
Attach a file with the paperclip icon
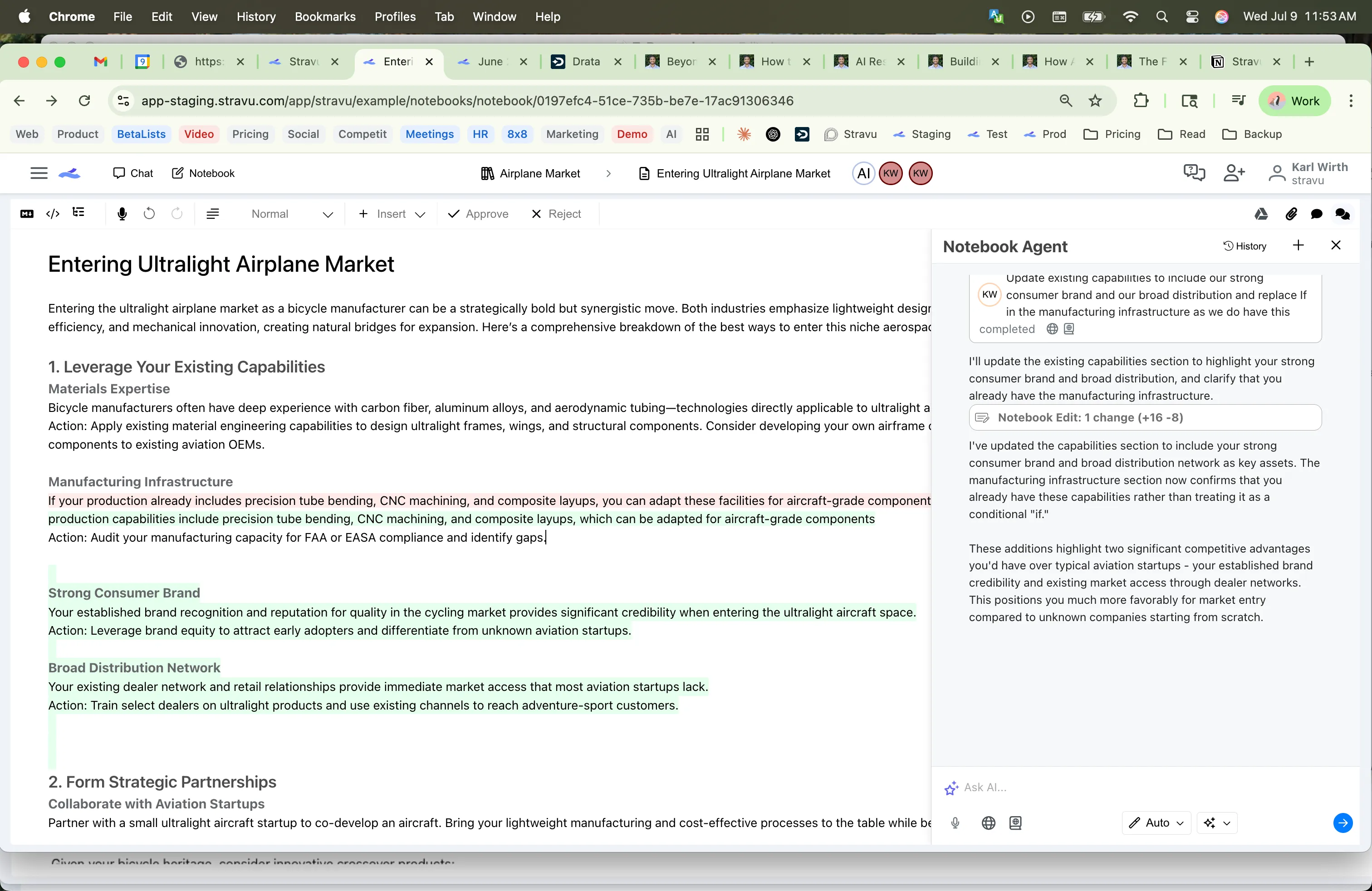(1291, 214)
